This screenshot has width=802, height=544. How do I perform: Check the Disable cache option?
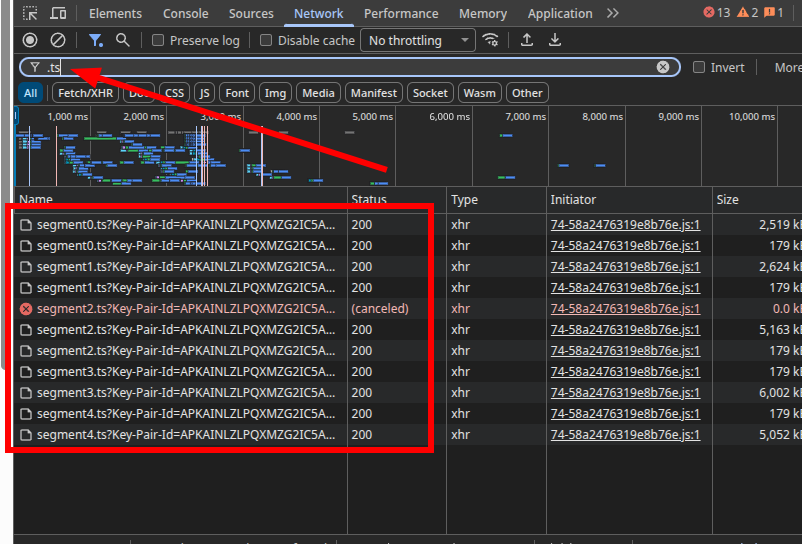tap(266, 41)
